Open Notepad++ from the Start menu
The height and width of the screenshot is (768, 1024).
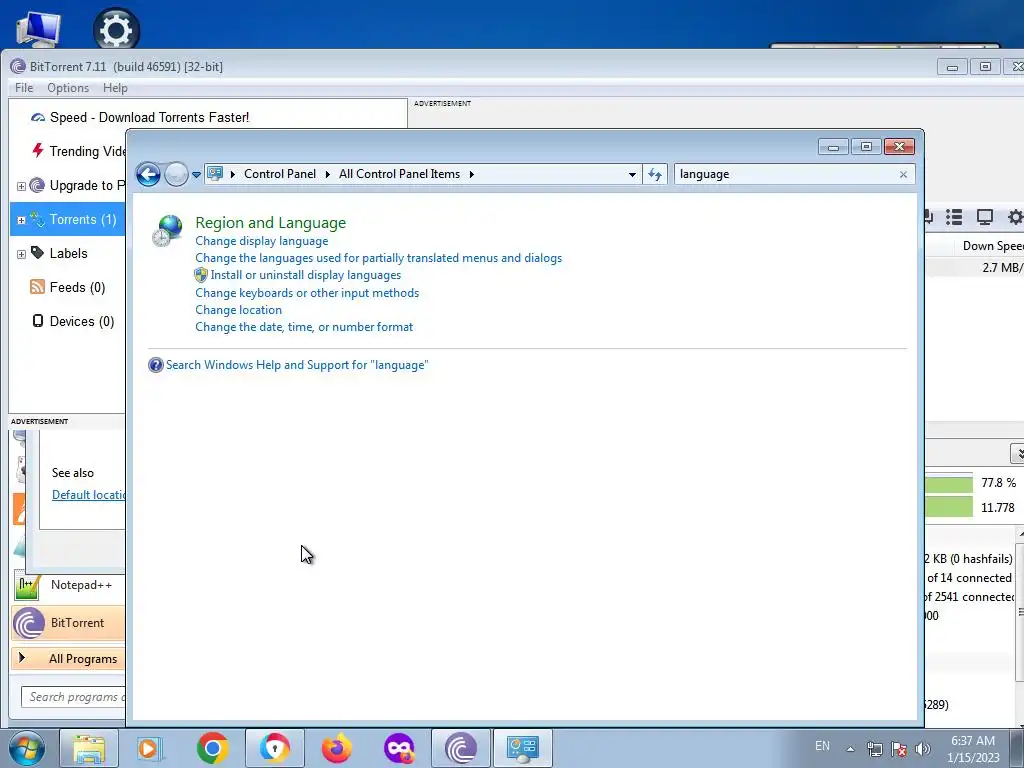[68, 585]
